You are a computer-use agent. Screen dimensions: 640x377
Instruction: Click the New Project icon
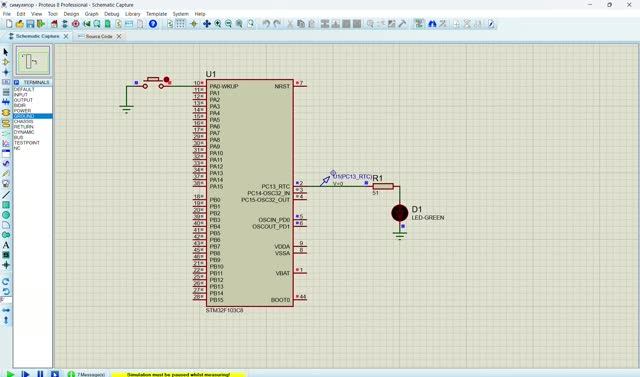click(x=9, y=24)
